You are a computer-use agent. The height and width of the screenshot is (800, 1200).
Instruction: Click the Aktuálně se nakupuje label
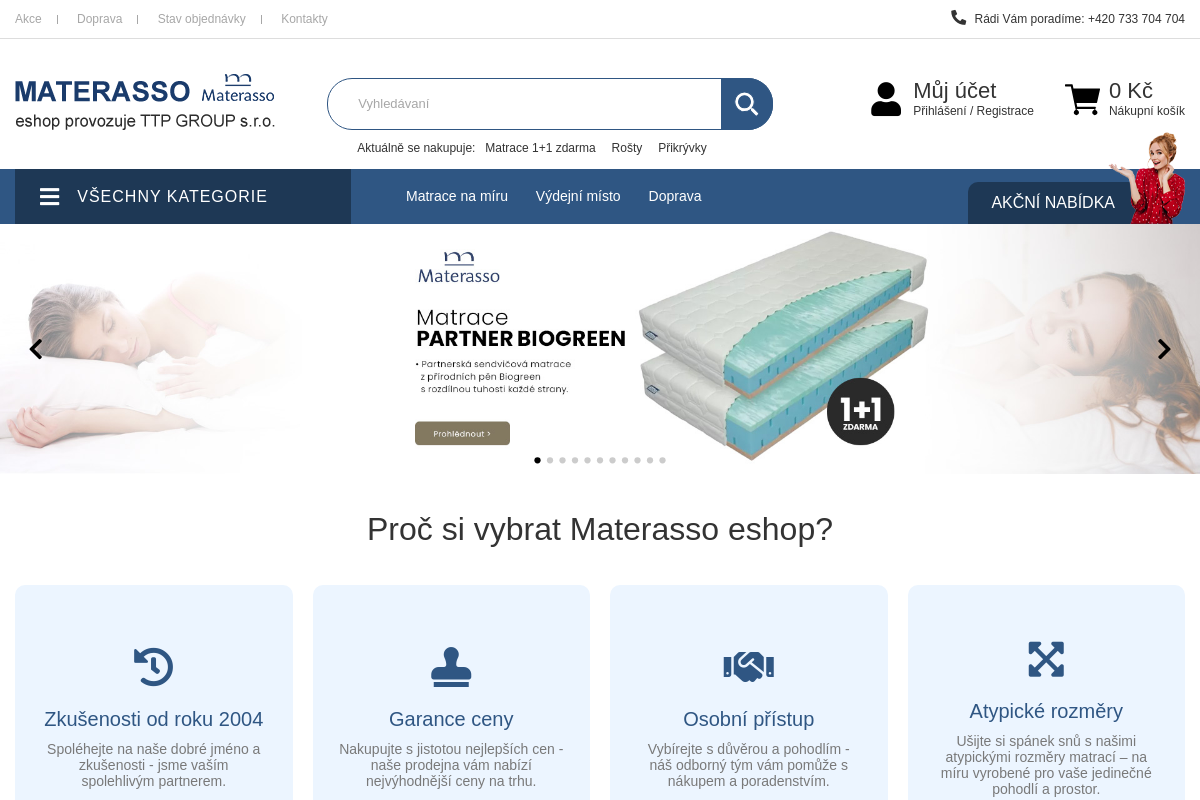pyautogui.click(x=416, y=148)
